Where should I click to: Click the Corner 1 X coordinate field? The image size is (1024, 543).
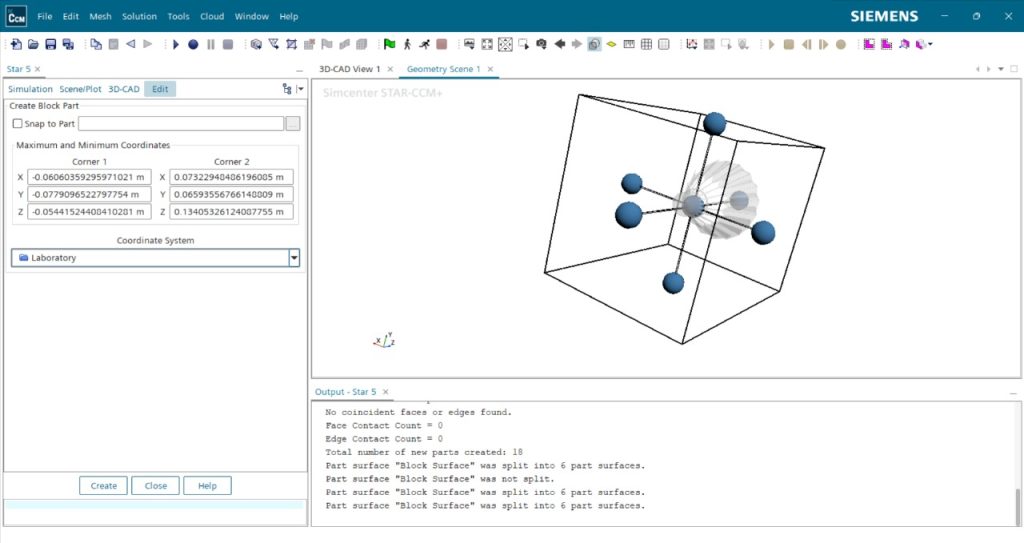[x=89, y=177]
